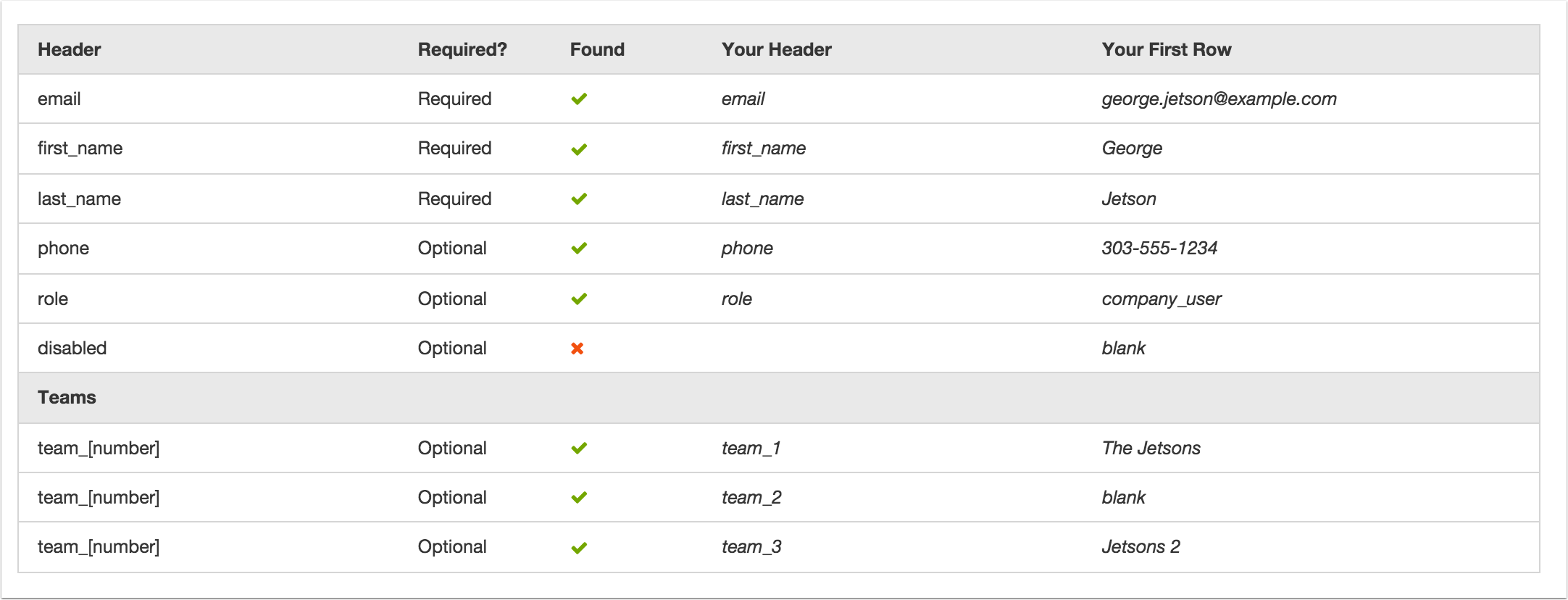Viewport: 1568px width, 600px height.
Task: Click the 303-555-1234 phone value
Action: tap(1159, 249)
